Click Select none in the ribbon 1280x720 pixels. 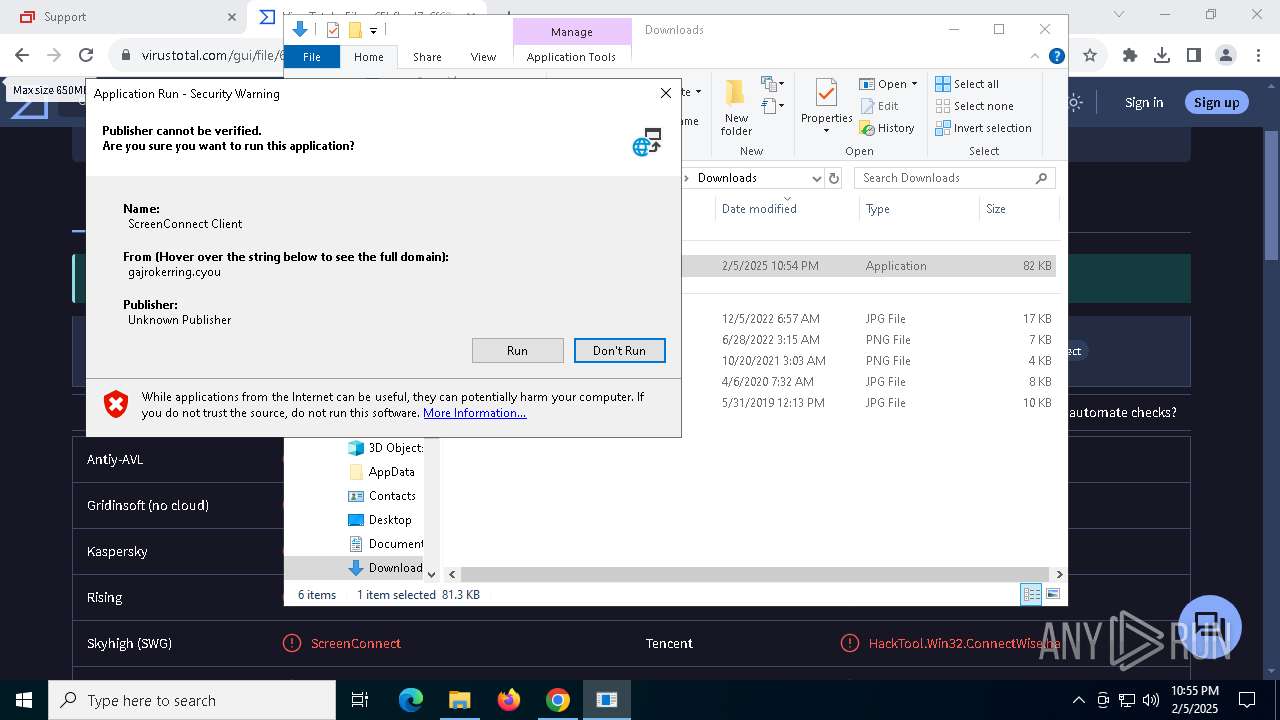pos(974,106)
